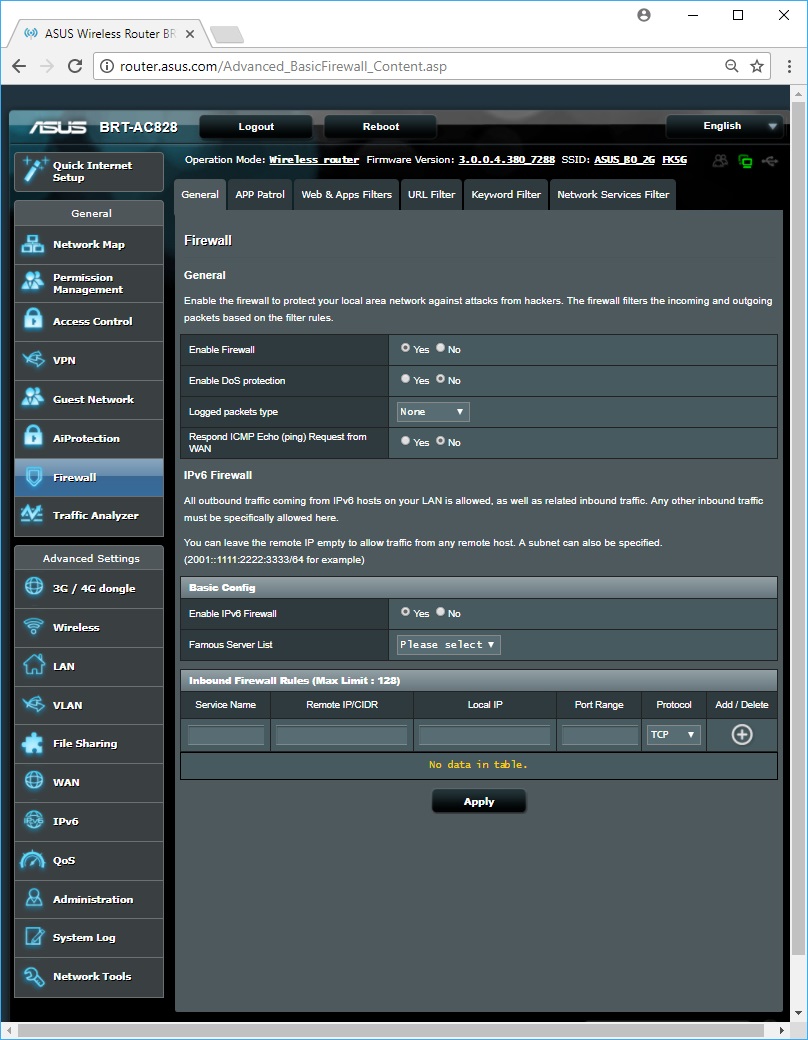Open the Traffic Analyzer icon
808x1040 pixels.
[x=34, y=515]
